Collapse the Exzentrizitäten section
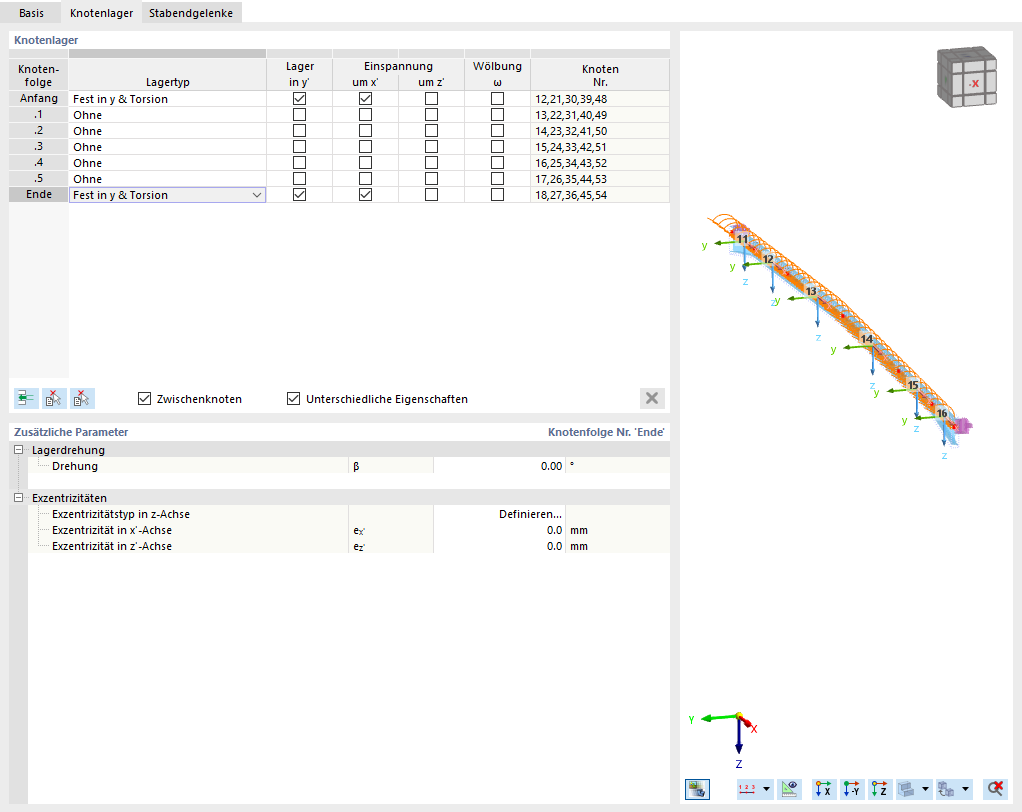This screenshot has width=1022, height=812. coord(19,498)
